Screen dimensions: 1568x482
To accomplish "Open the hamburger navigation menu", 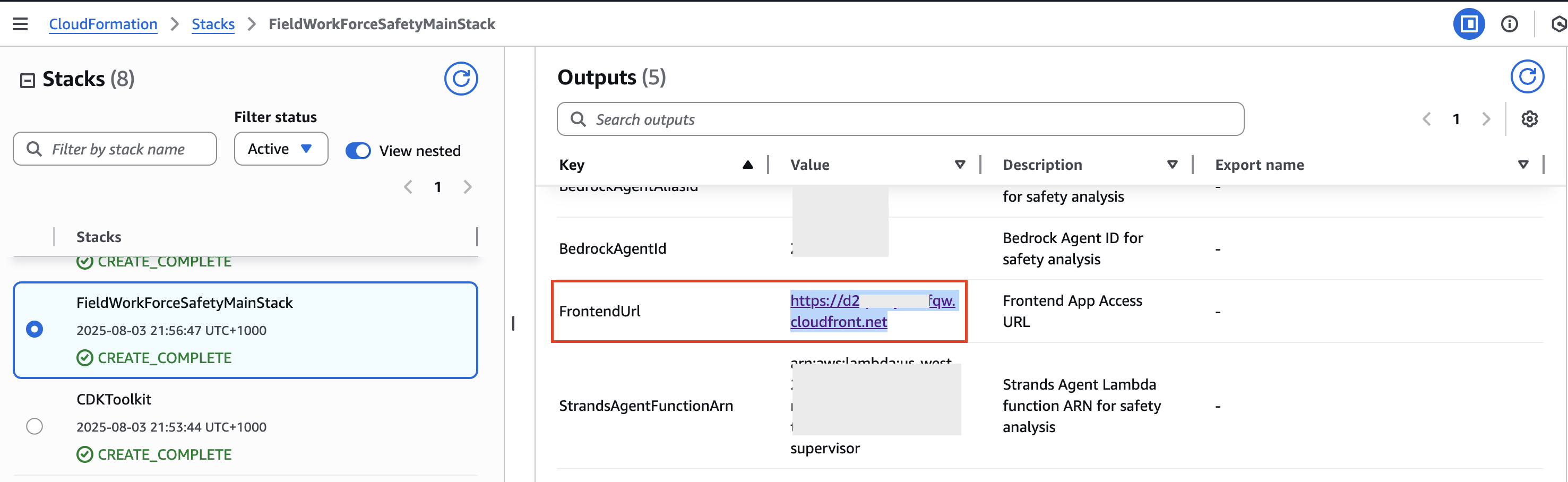I will click(20, 24).
